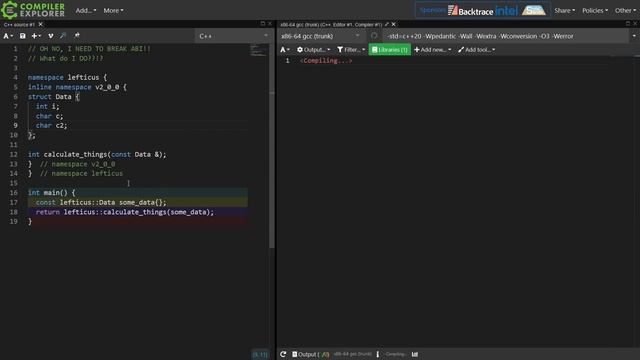Click the compiler options input field
640x360 pixels.
(x=506, y=36)
